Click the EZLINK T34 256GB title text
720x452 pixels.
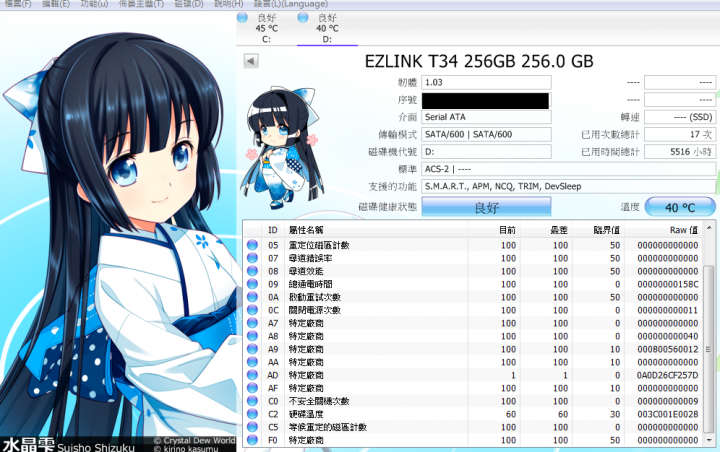[479, 61]
